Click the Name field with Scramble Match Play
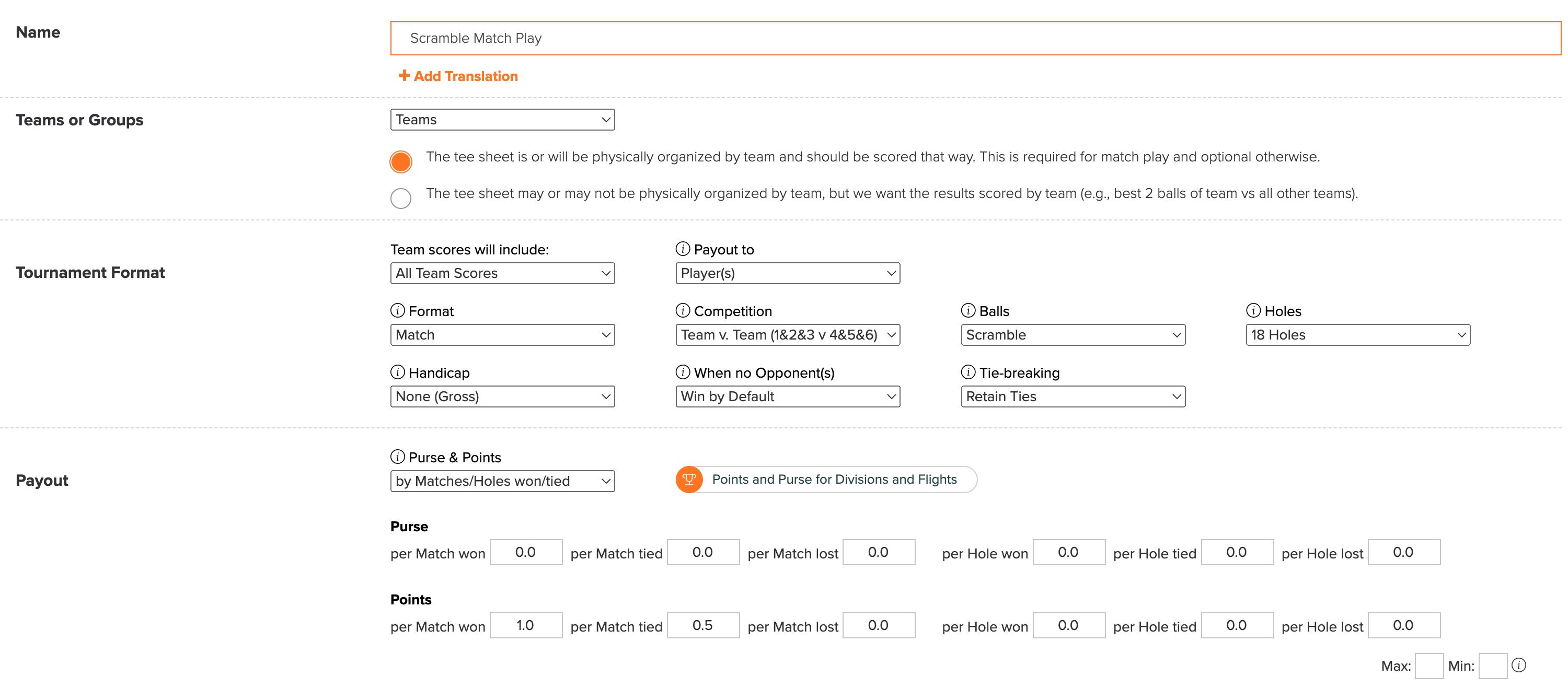The image size is (1568, 700). click(976, 38)
